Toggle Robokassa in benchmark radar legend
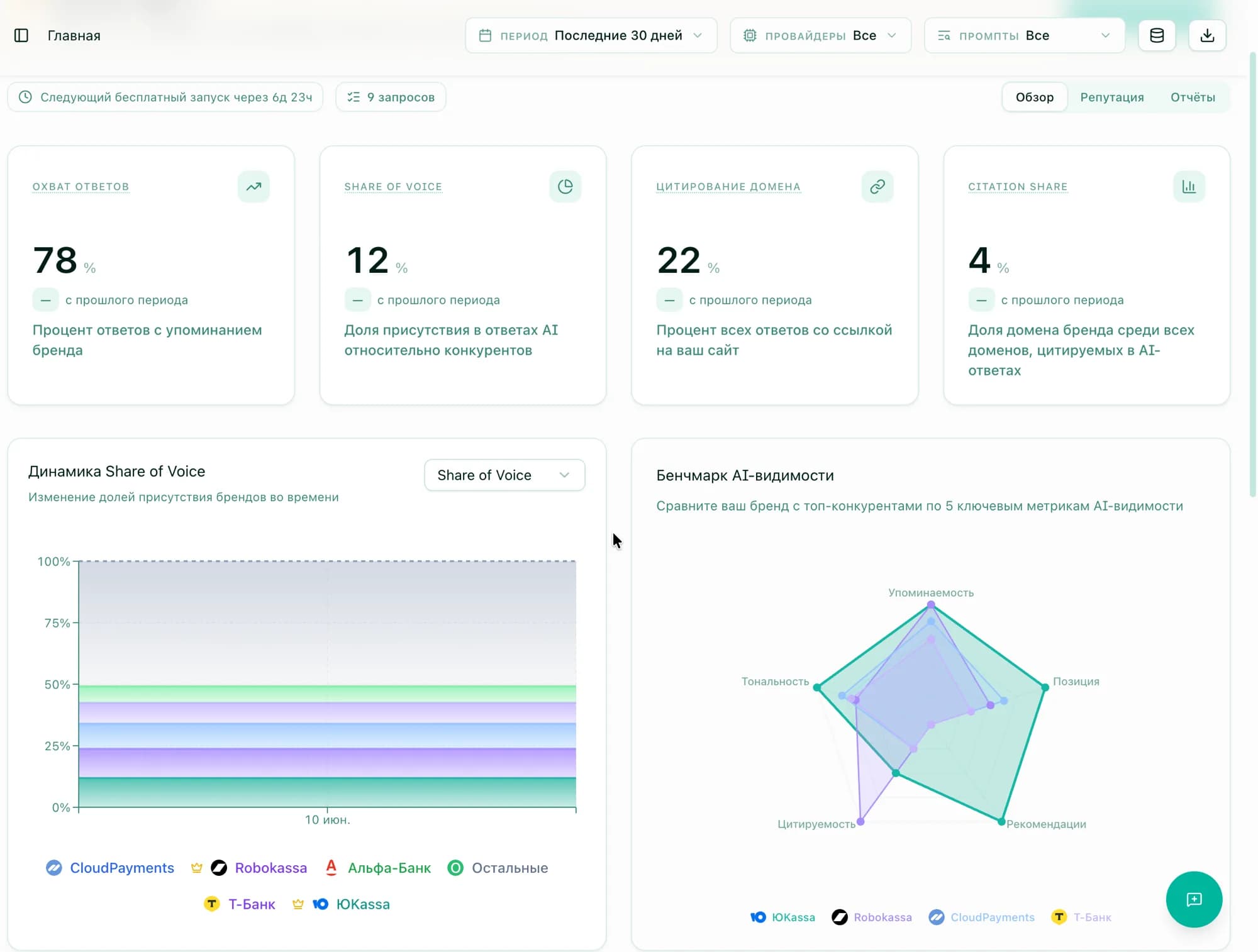This screenshot has height=952, width=1258. [x=871, y=917]
